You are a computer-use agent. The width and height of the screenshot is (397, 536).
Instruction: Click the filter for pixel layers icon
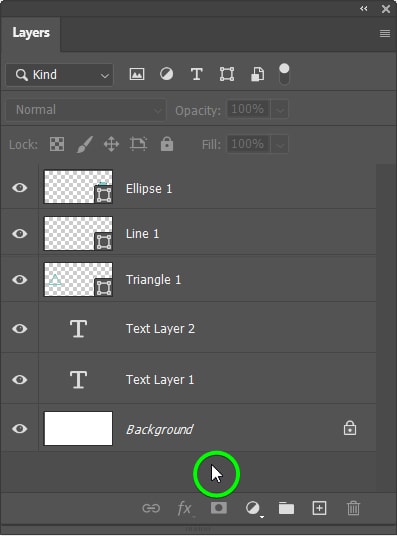pos(137,74)
